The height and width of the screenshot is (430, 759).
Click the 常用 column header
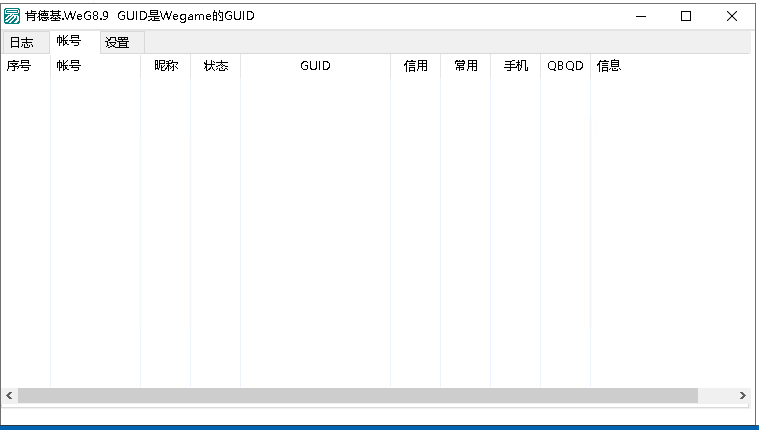tap(466, 66)
